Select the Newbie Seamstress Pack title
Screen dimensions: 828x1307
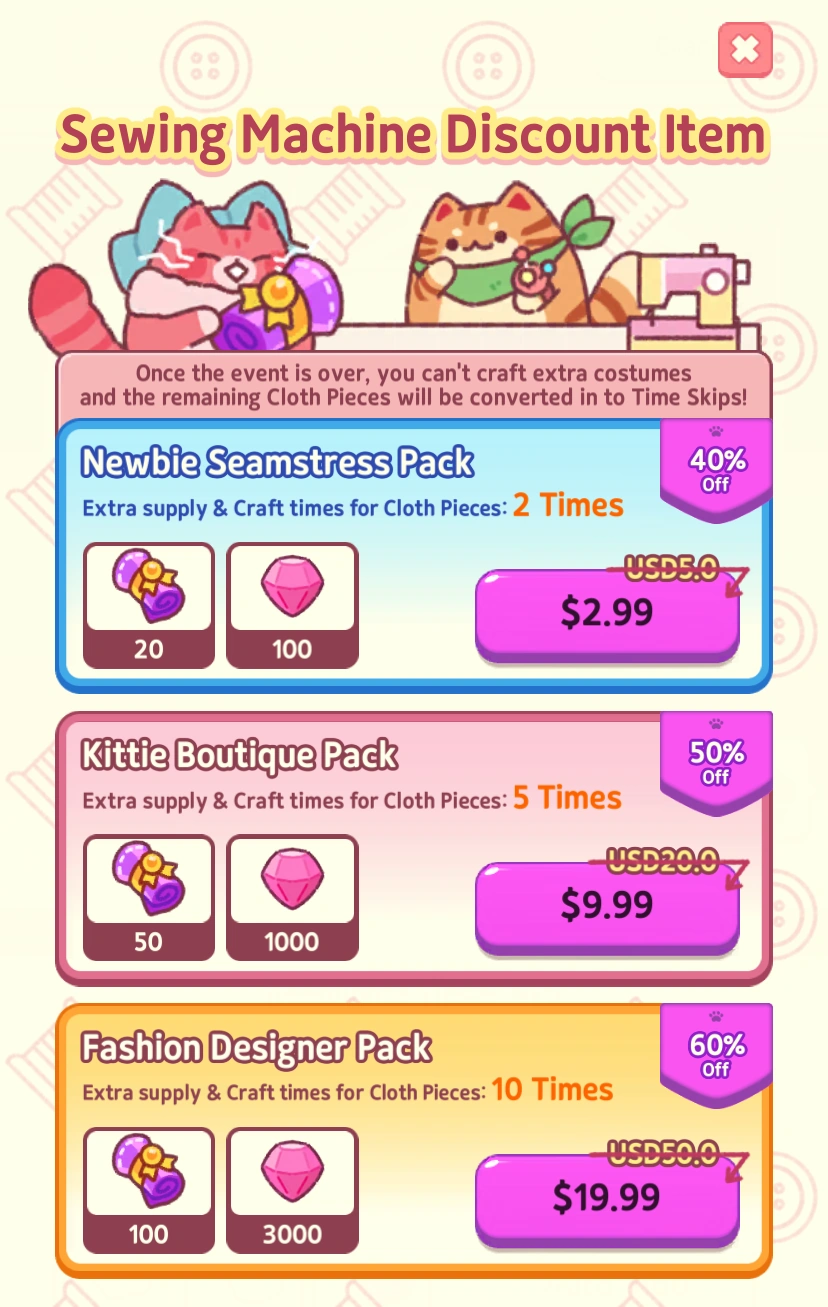pyautogui.click(x=278, y=463)
